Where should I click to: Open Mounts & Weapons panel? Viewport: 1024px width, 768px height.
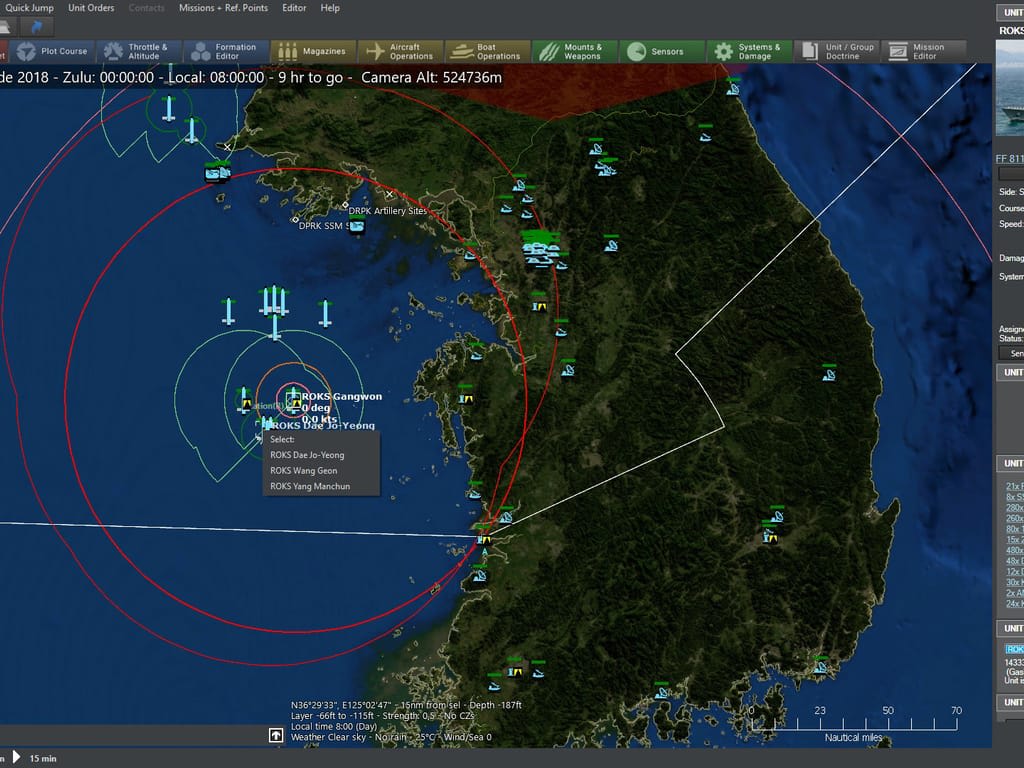pos(574,52)
